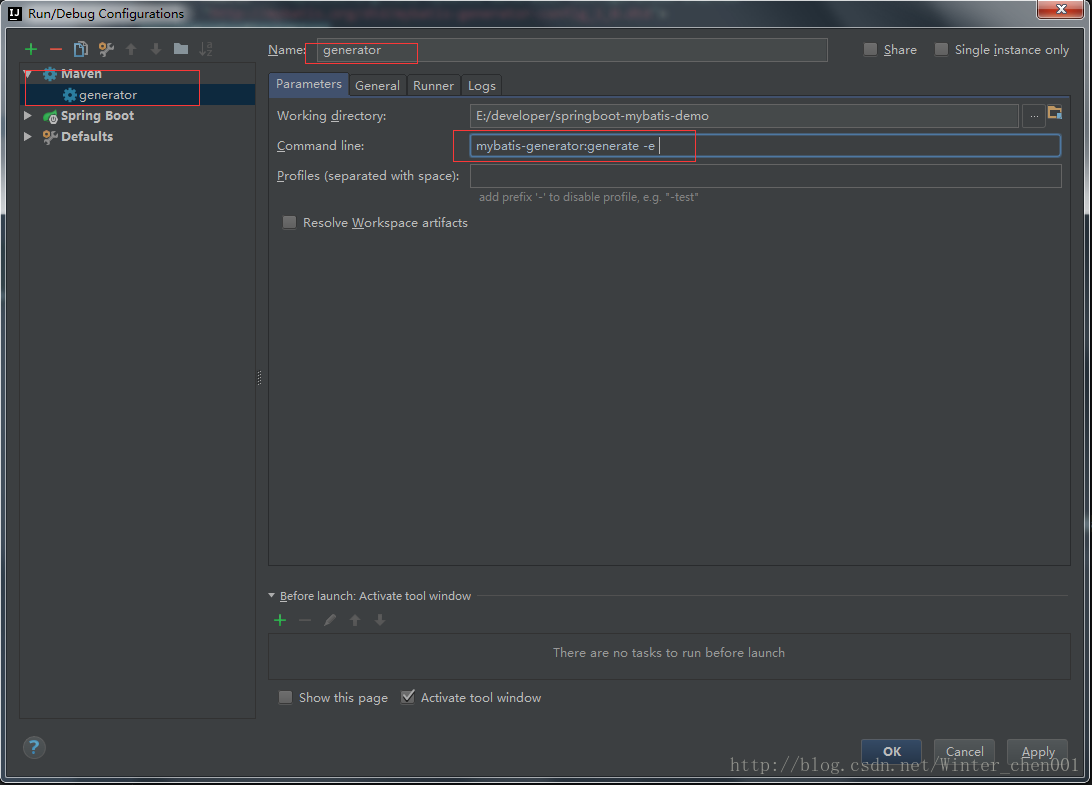
Task: Add a before launch task
Action: point(280,620)
